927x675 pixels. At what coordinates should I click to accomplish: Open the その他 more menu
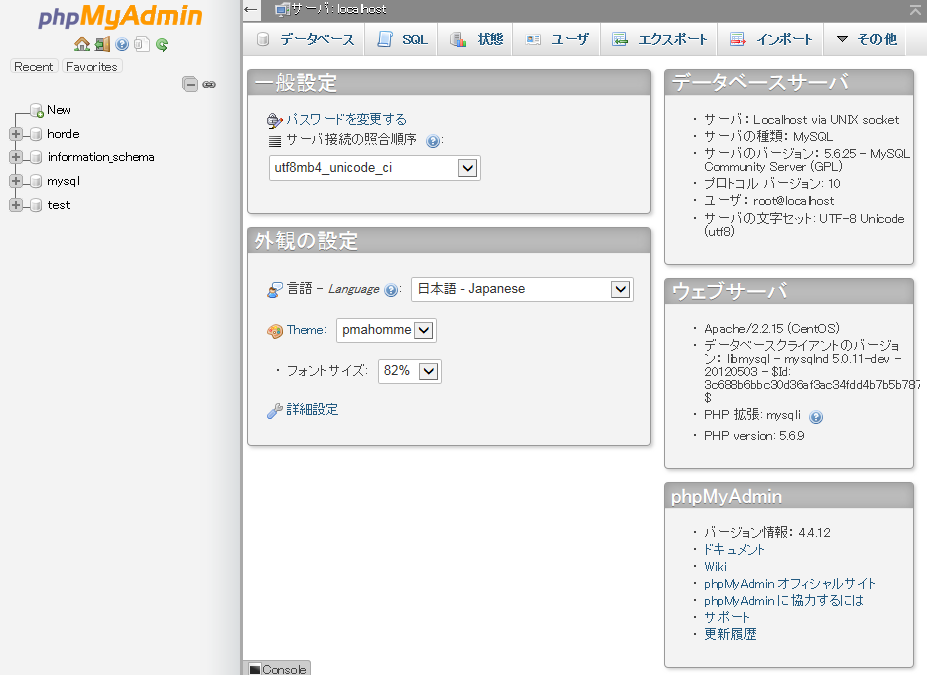867,39
